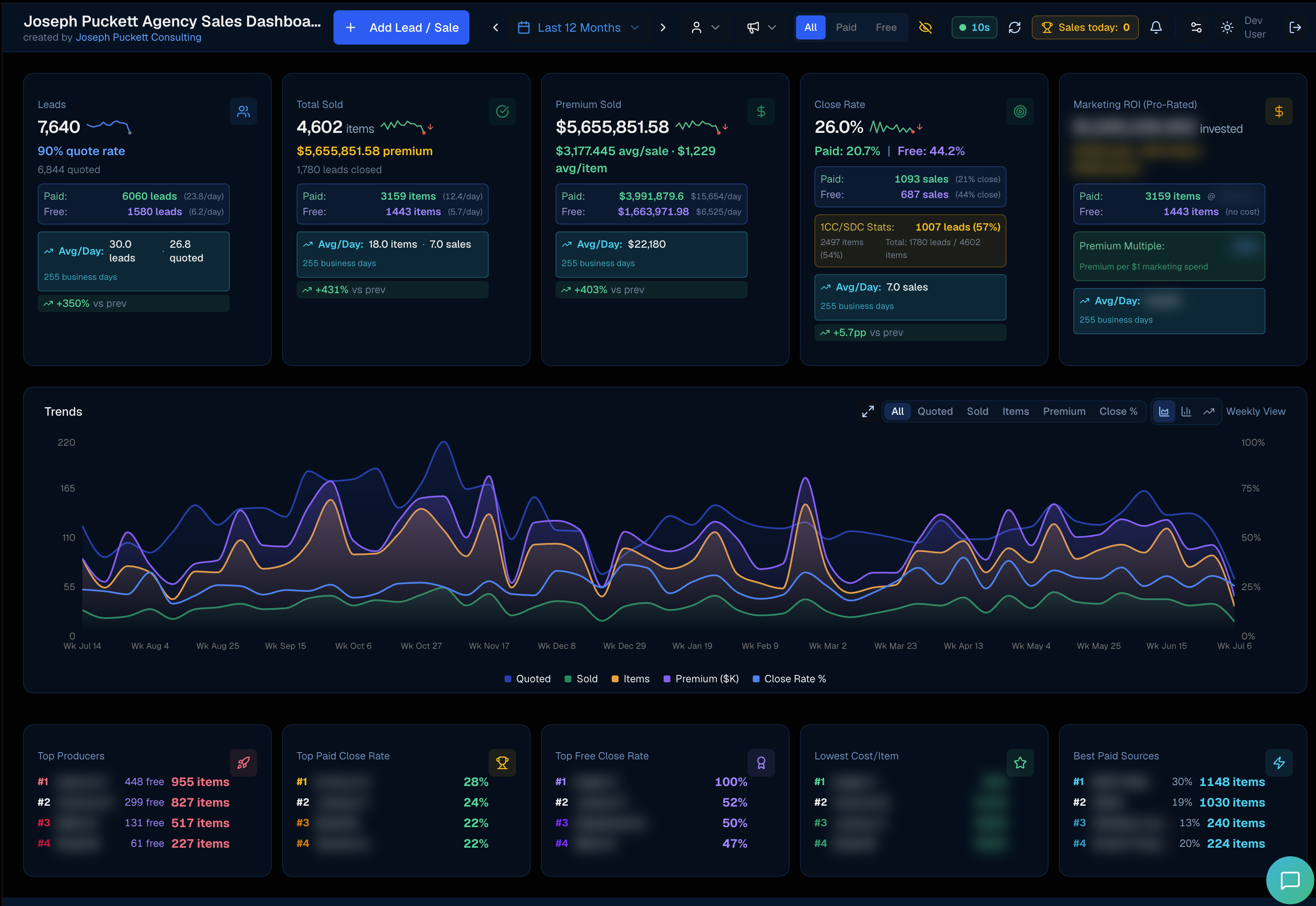Click the 1CC/SDC Stats box
The image size is (1316, 906).
(910, 241)
